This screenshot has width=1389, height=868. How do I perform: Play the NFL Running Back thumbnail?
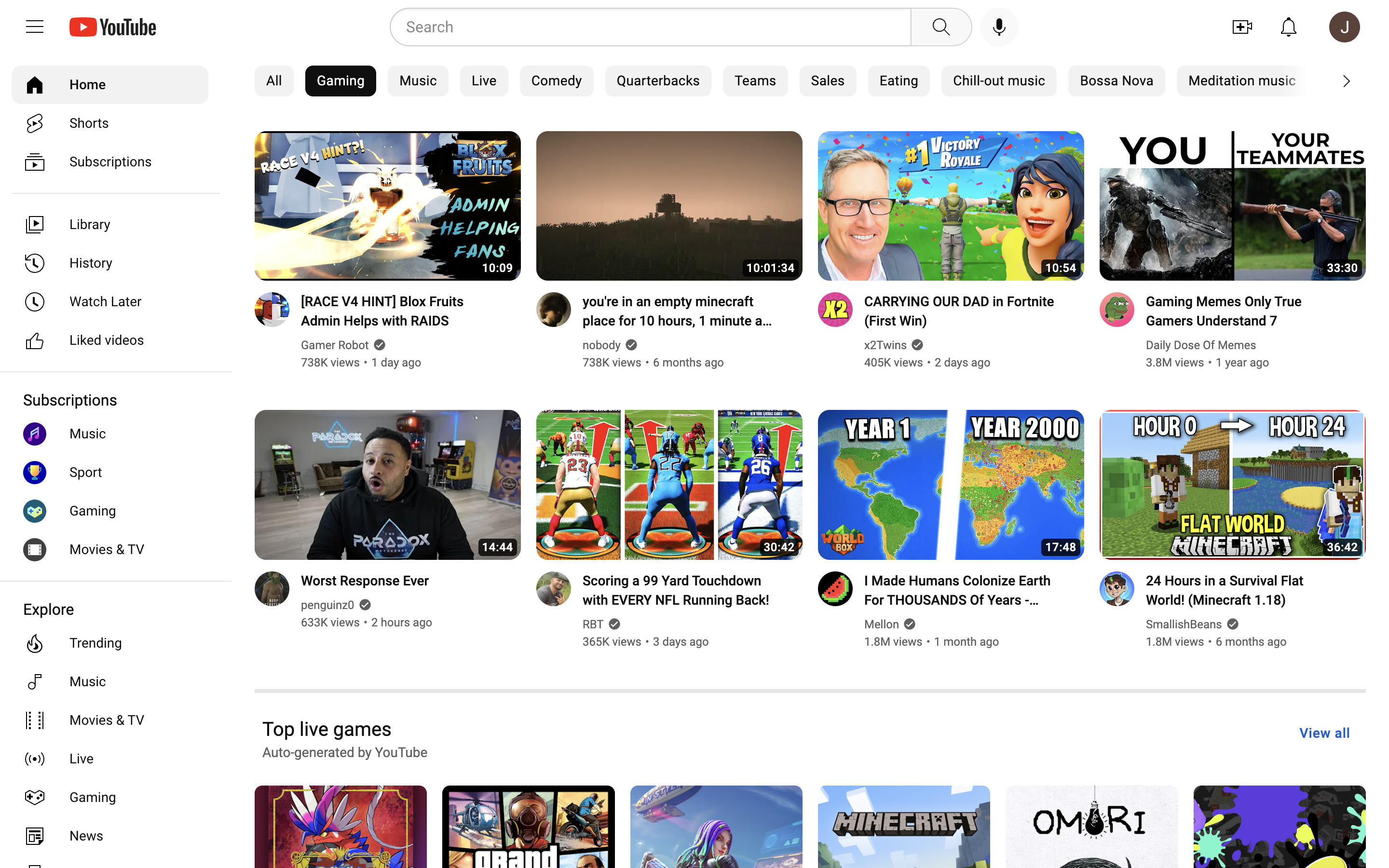[668, 485]
